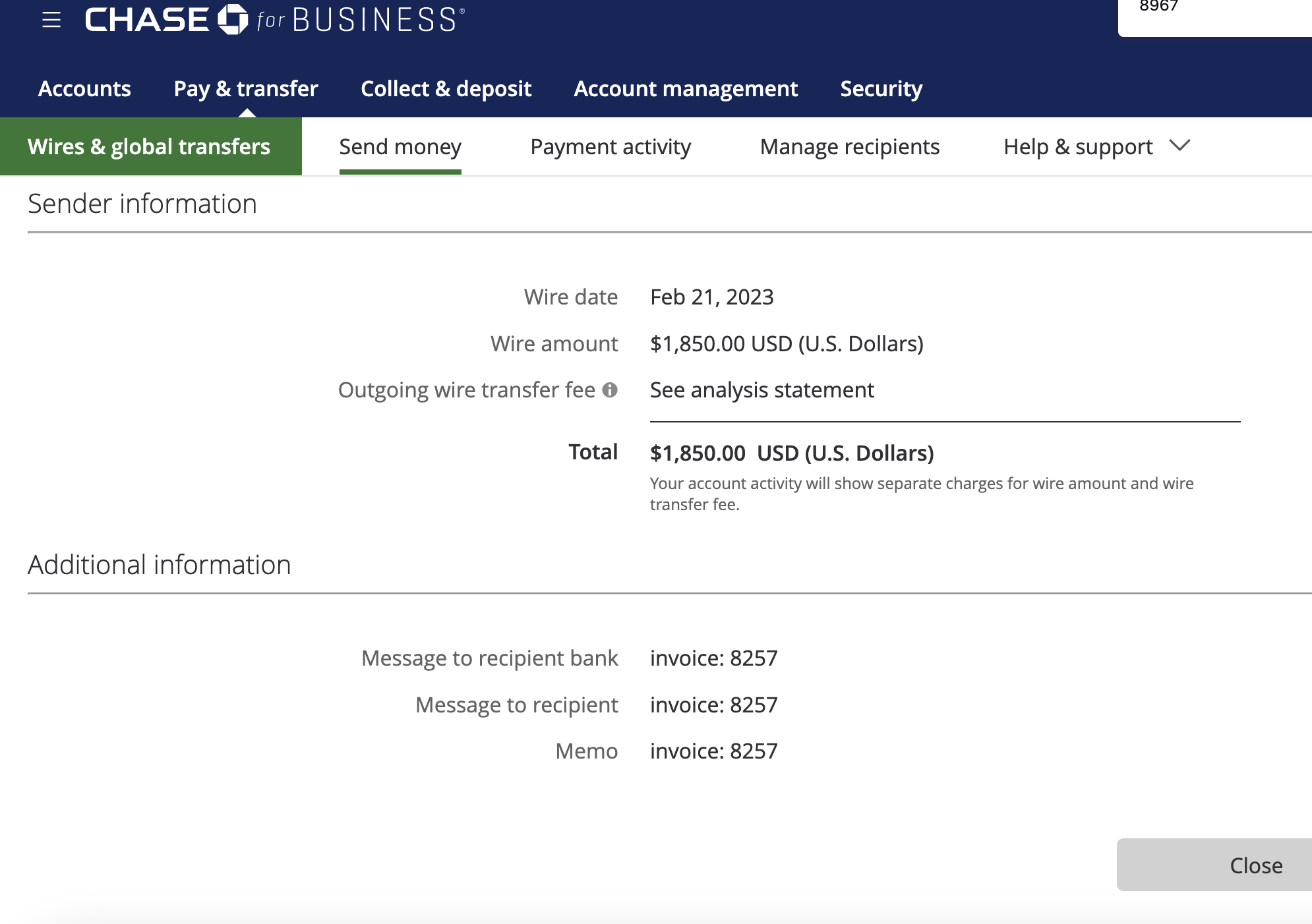
Task: Click the Additional information heading
Action: point(160,565)
